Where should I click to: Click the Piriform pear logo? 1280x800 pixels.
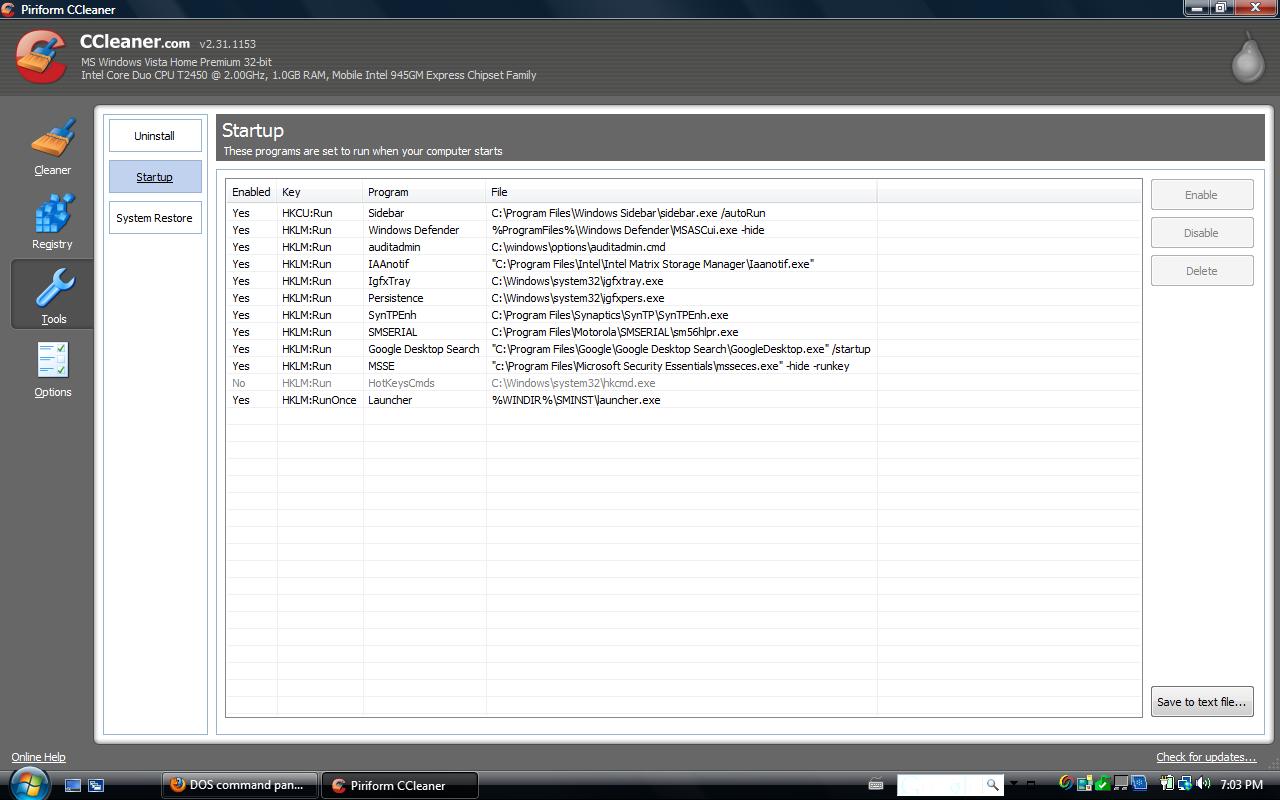click(1247, 58)
